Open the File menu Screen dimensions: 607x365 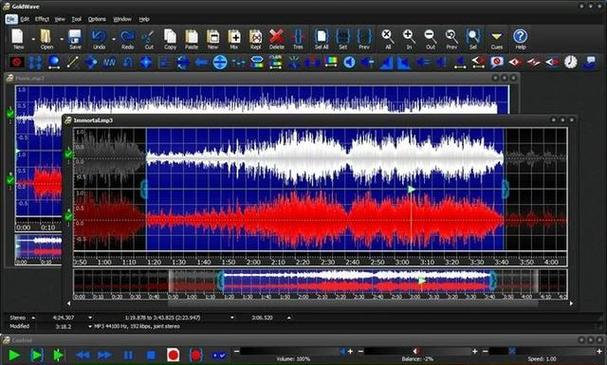click(x=11, y=19)
